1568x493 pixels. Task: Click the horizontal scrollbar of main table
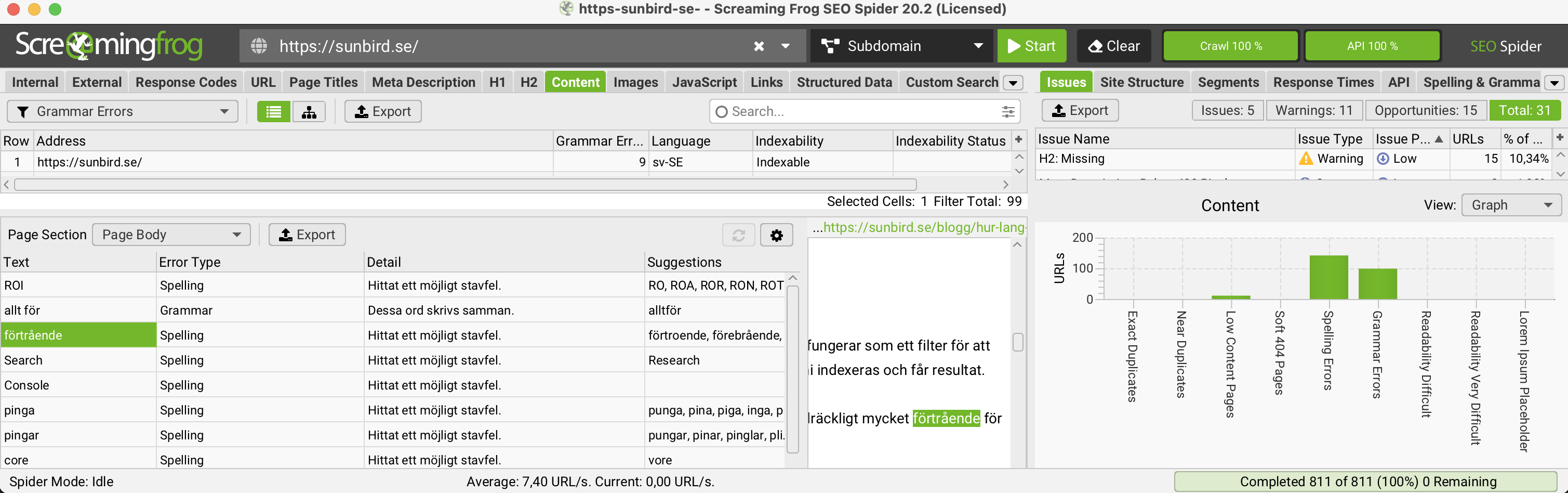465,185
